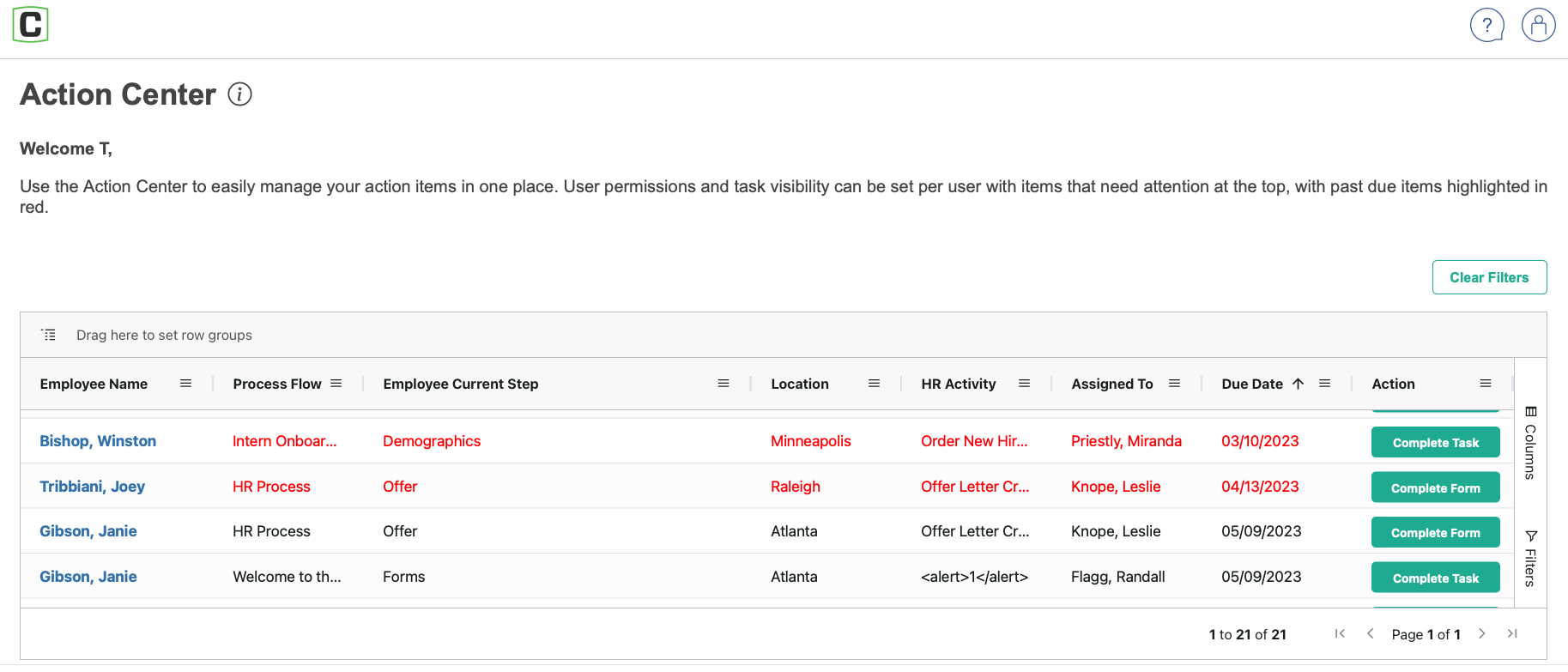Click the Clear Filters button
Viewport: 1568px width, 672px height.
[x=1489, y=277]
